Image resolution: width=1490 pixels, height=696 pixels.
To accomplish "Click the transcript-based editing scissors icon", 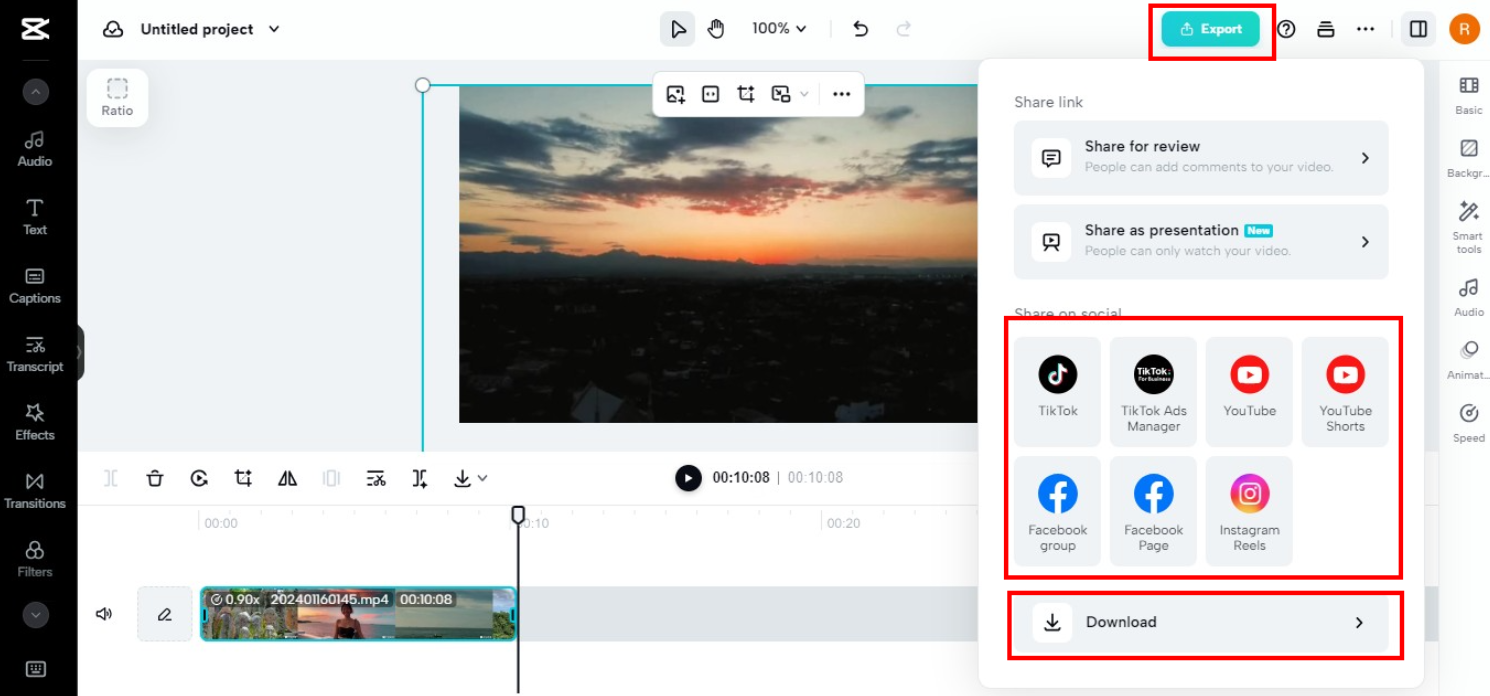I will pos(376,478).
